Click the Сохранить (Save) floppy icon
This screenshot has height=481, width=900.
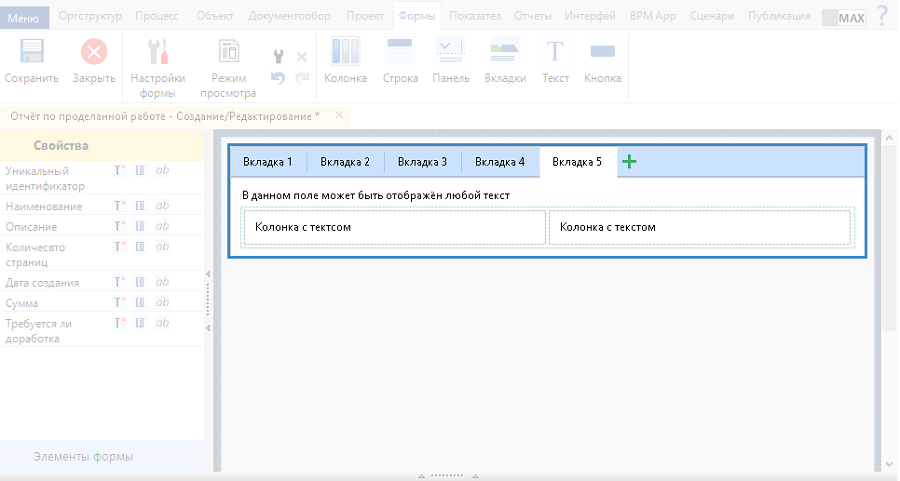pos(32,54)
